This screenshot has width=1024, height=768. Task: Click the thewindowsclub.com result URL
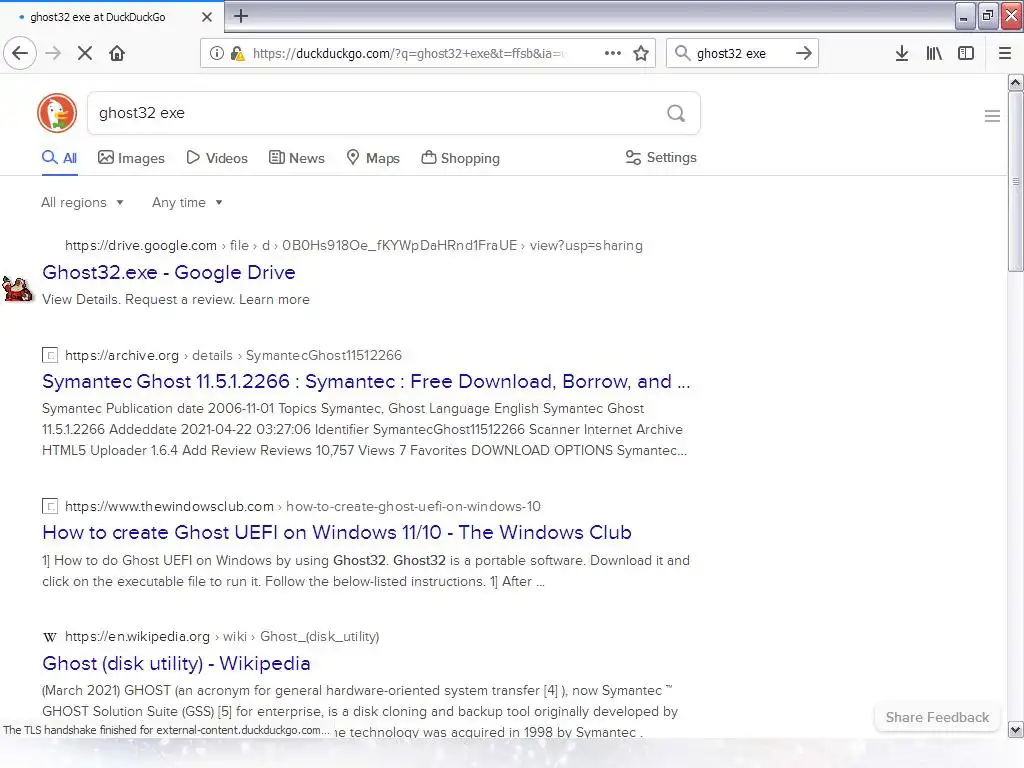(x=303, y=506)
